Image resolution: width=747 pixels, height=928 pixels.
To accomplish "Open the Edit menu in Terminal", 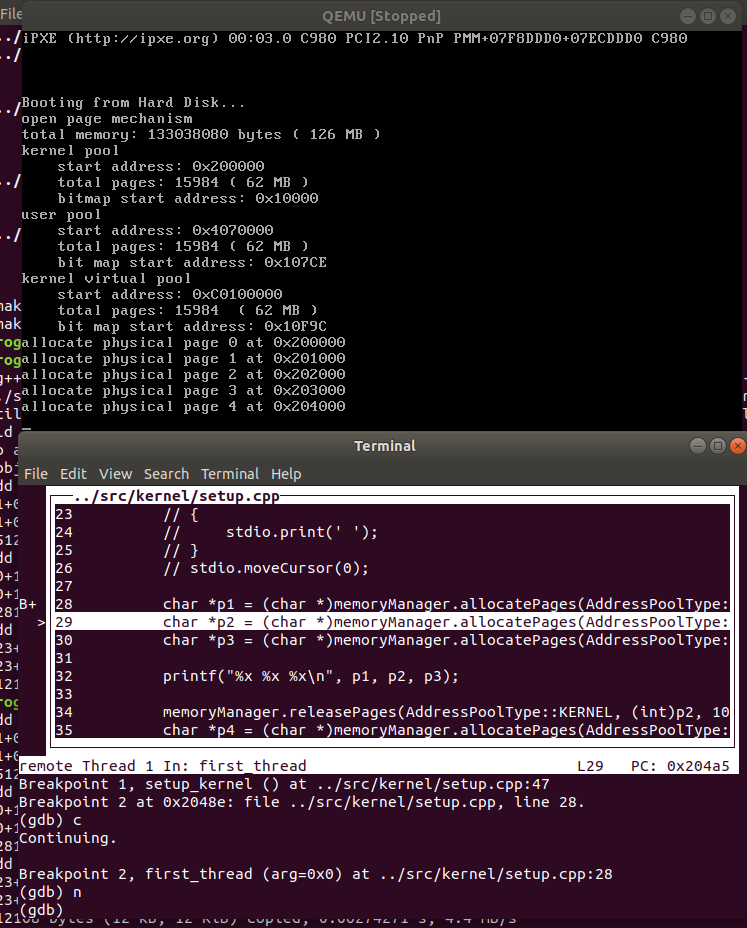I will click(x=73, y=474).
